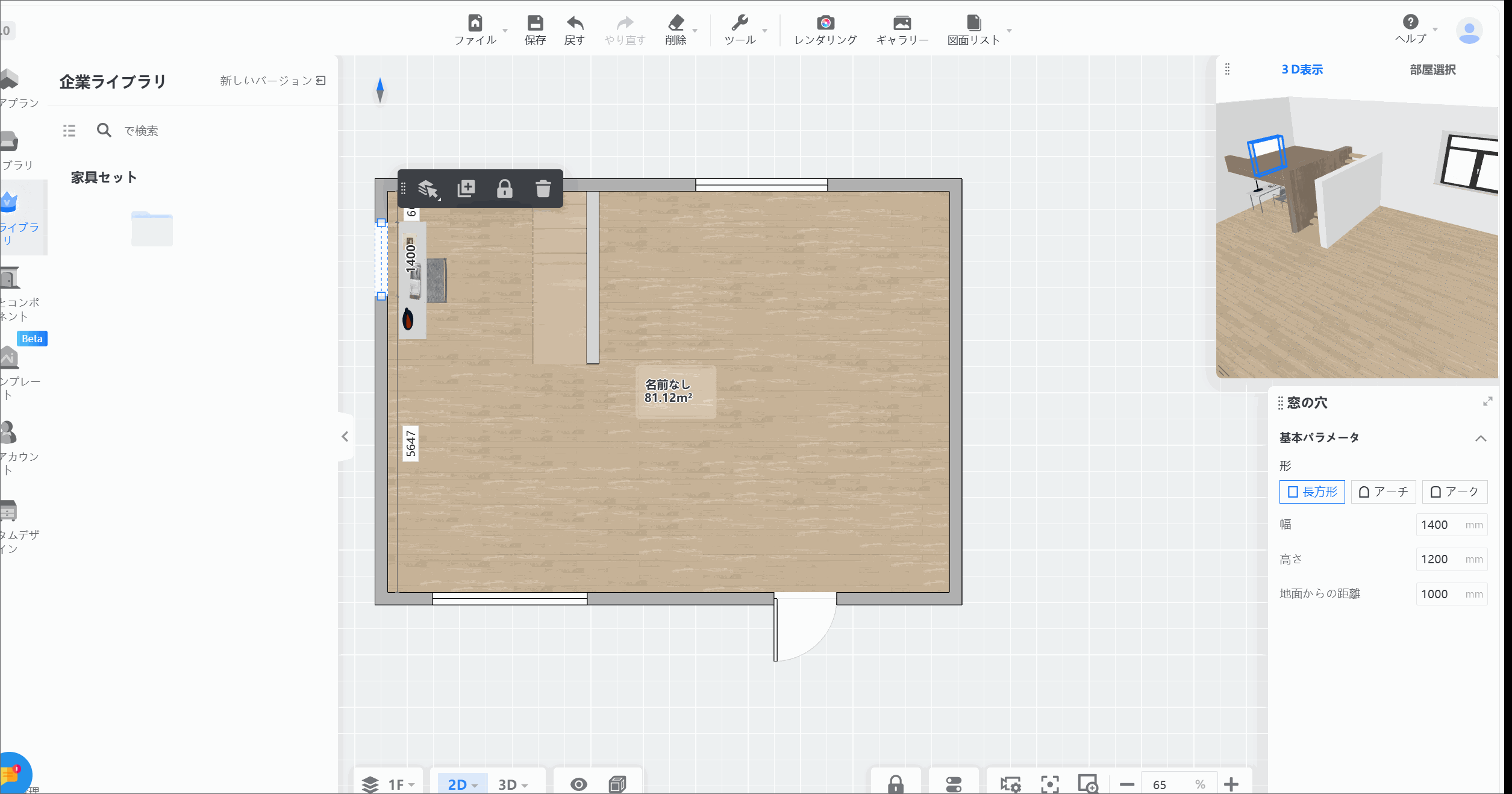Click the 5647 wall dimension label
The width and height of the screenshot is (1512, 794).
[411, 443]
